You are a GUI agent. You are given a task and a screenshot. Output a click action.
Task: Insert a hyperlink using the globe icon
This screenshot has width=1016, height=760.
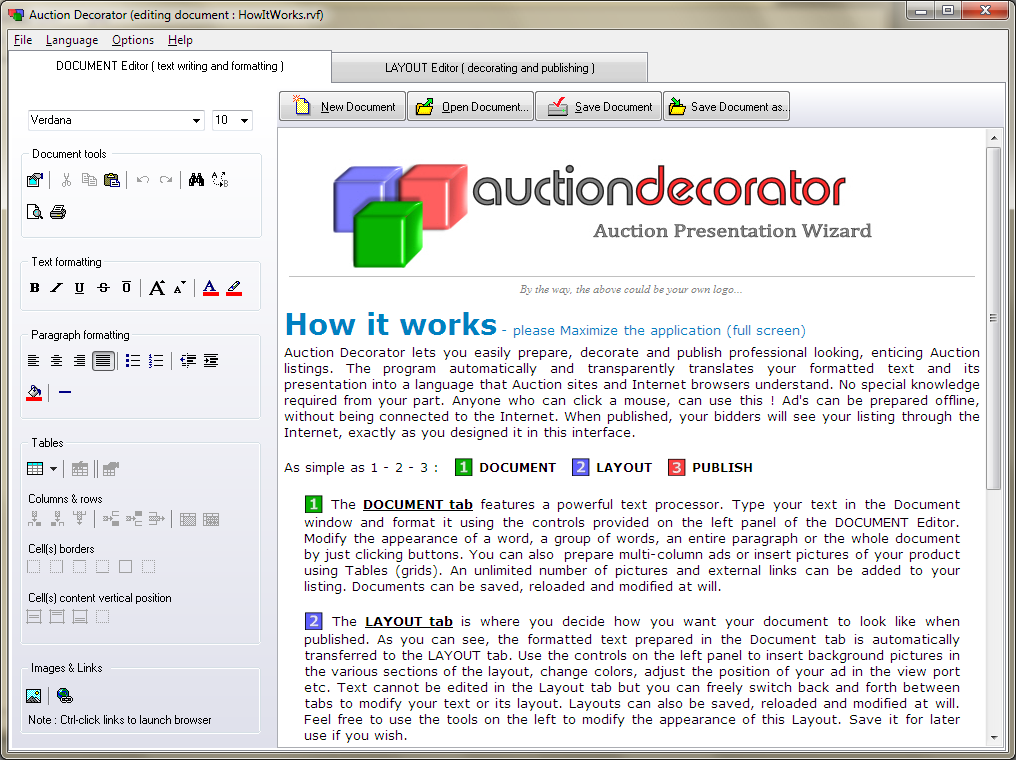pyautogui.click(x=65, y=696)
